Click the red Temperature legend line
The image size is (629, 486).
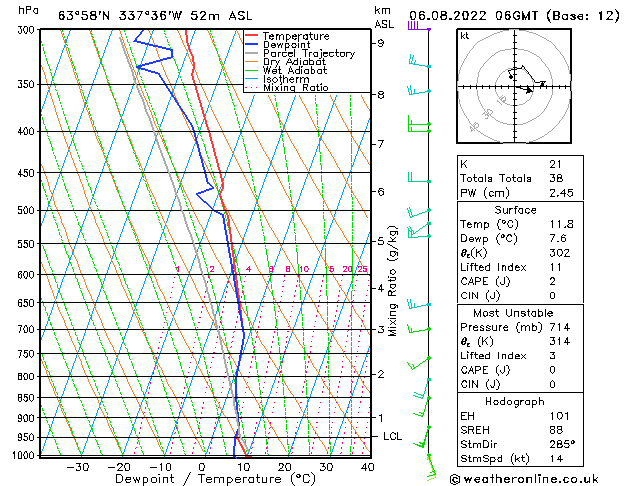pos(252,36)
